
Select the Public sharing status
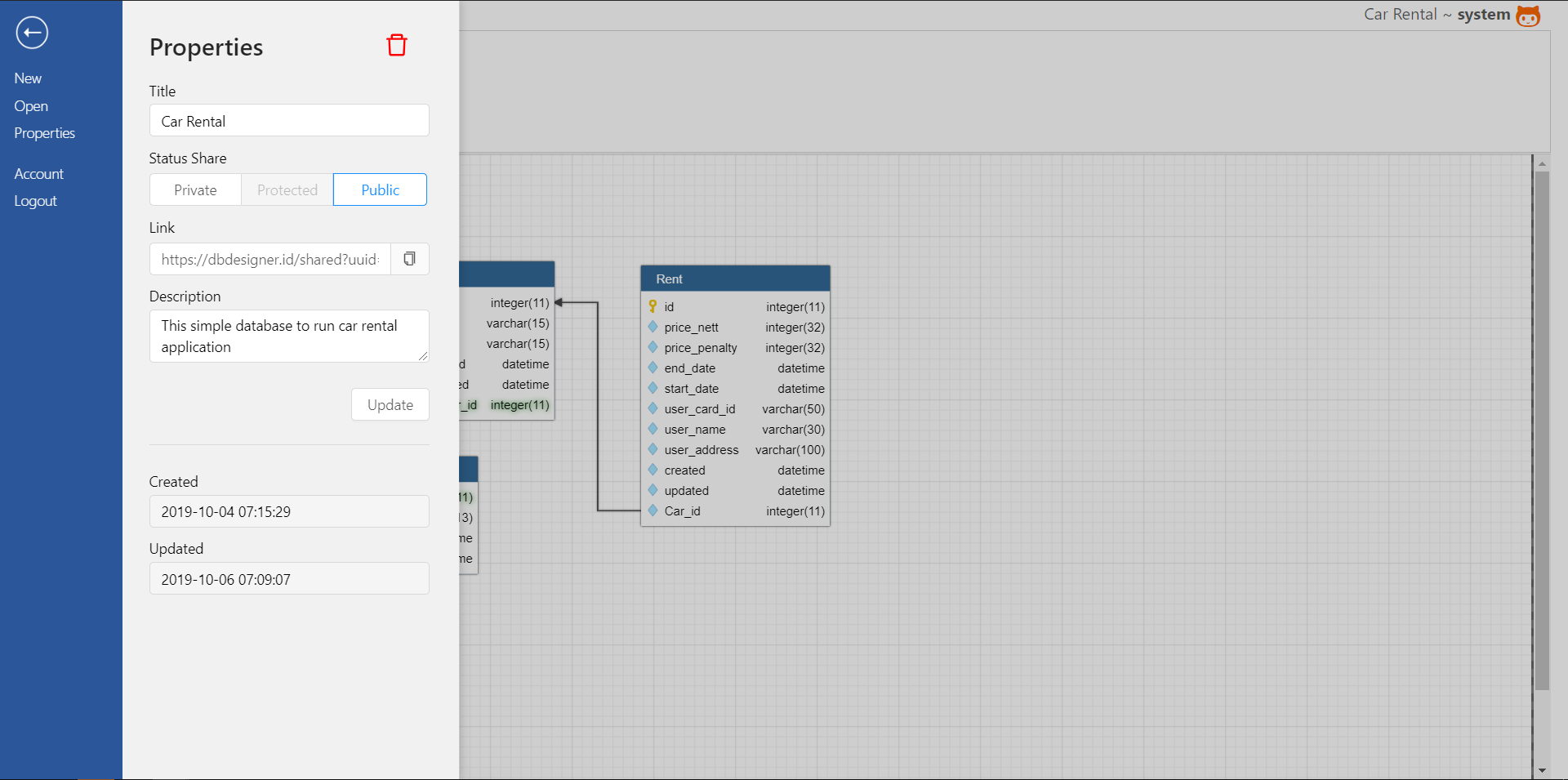[x=380, y=189]
